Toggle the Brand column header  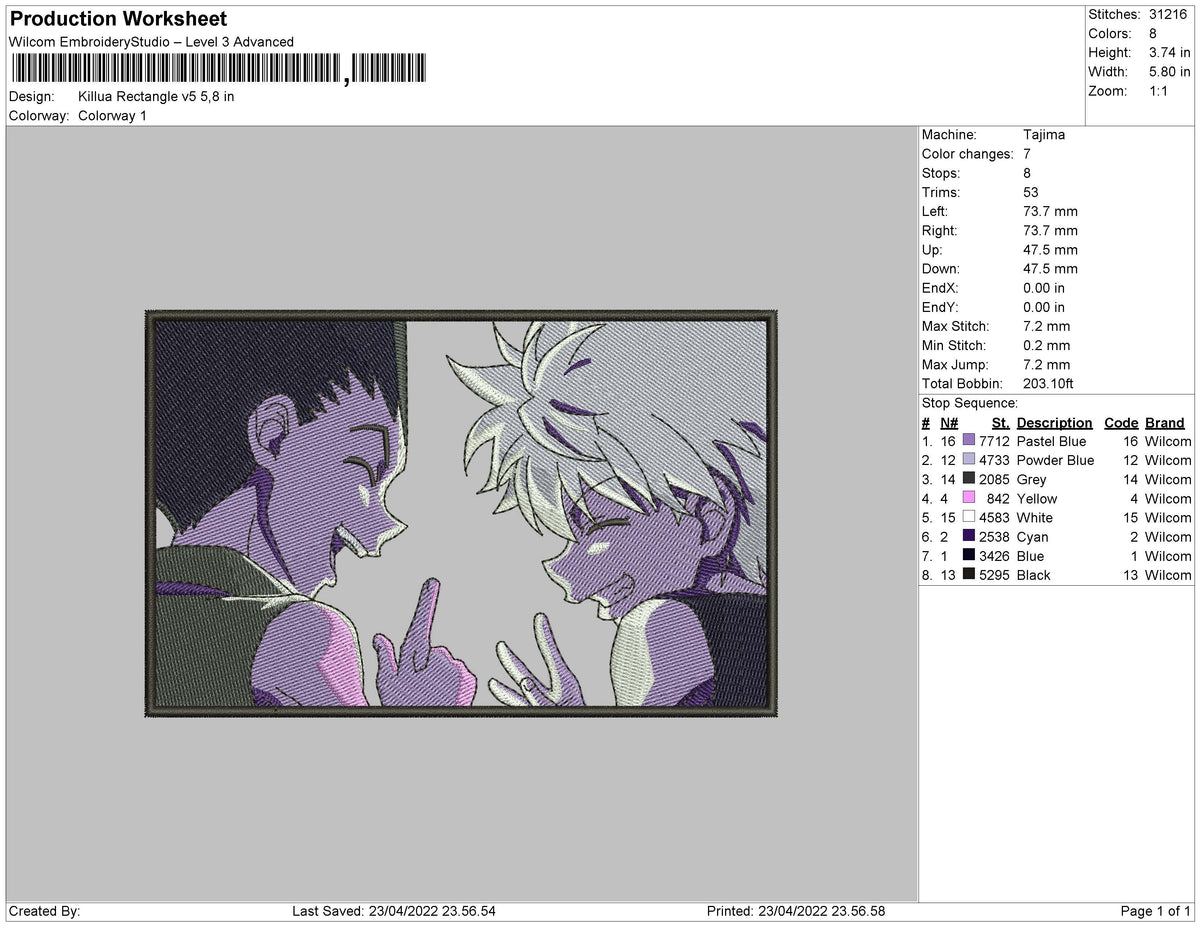click(x=1164, y=422)
